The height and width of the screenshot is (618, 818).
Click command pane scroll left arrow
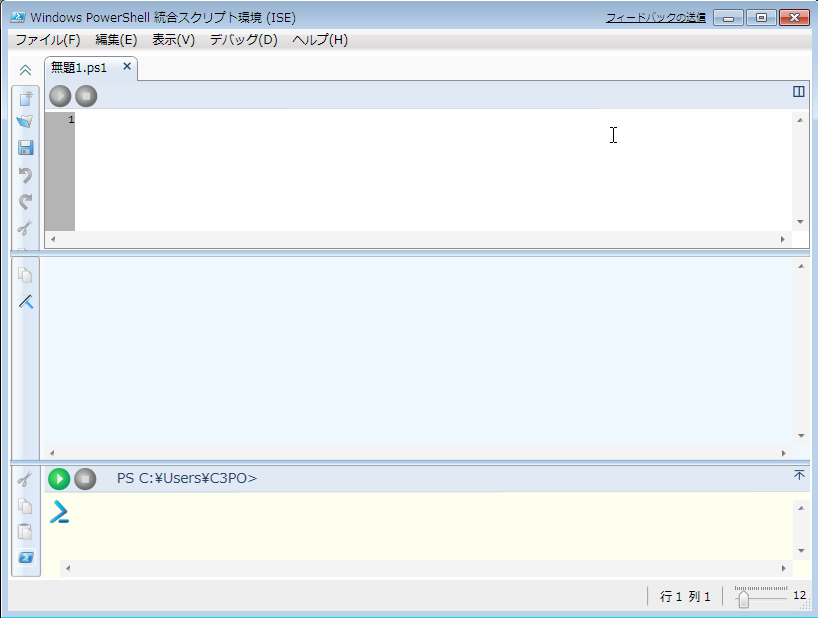68,568
